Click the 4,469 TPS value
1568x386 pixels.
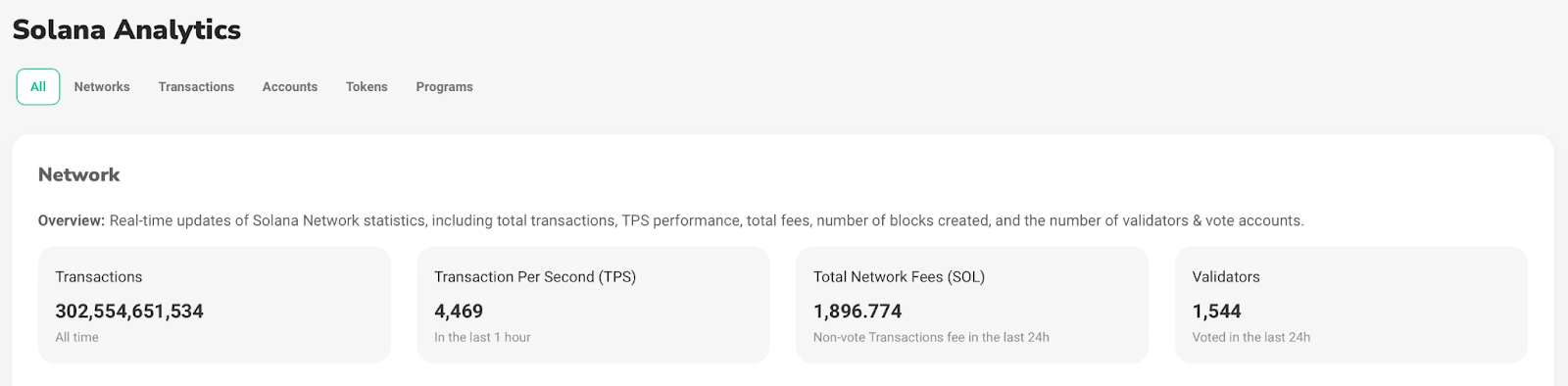pos(459,312)
